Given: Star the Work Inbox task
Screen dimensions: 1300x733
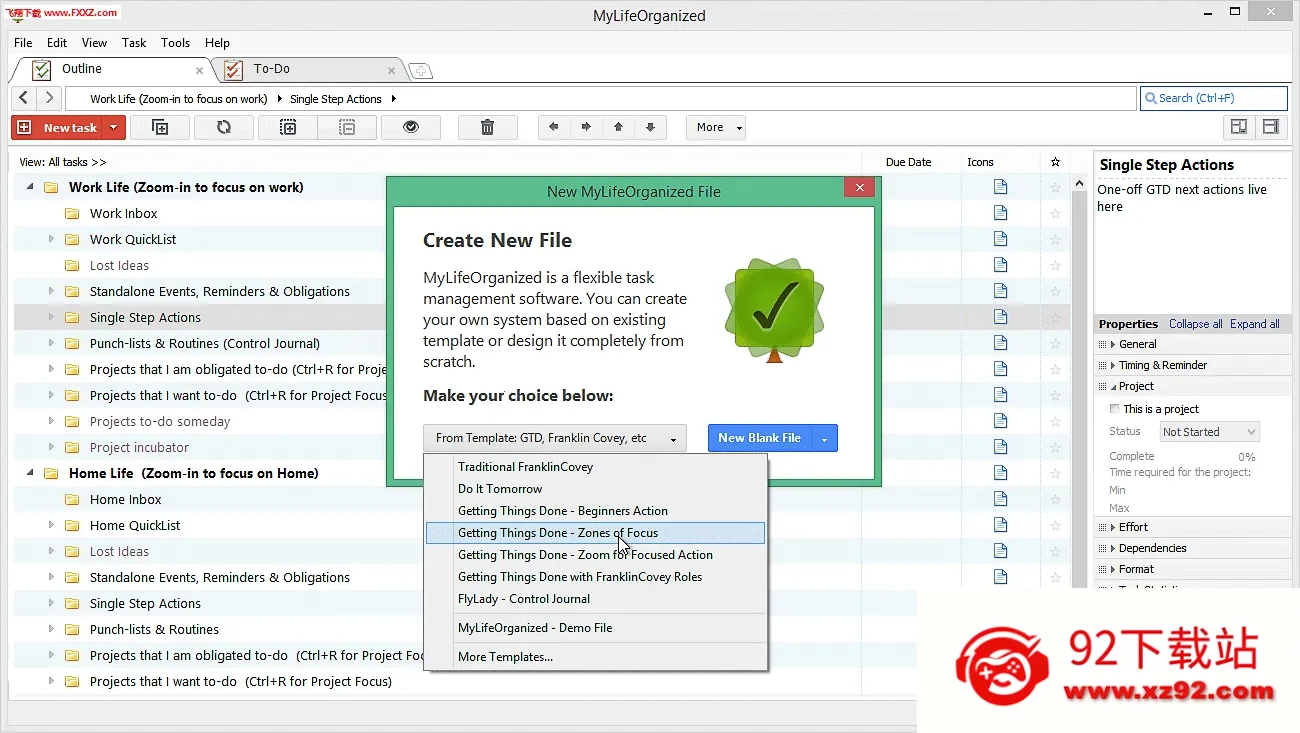Looking at the screenshot, I should (1055, 213).
